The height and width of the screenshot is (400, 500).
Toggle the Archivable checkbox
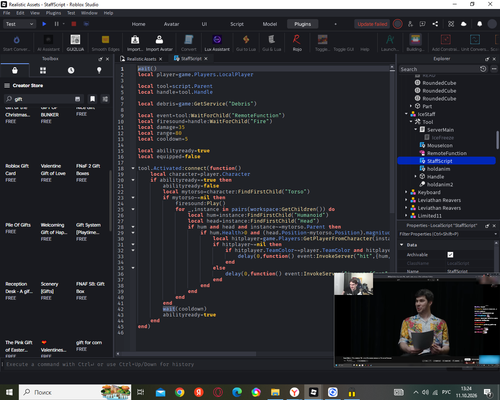pos(450,255)
